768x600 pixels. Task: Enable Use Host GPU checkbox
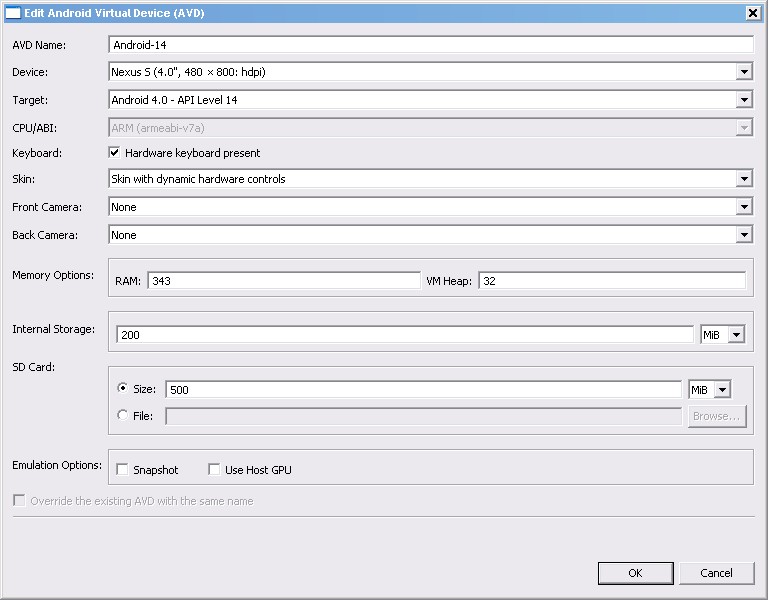[214, 469]
